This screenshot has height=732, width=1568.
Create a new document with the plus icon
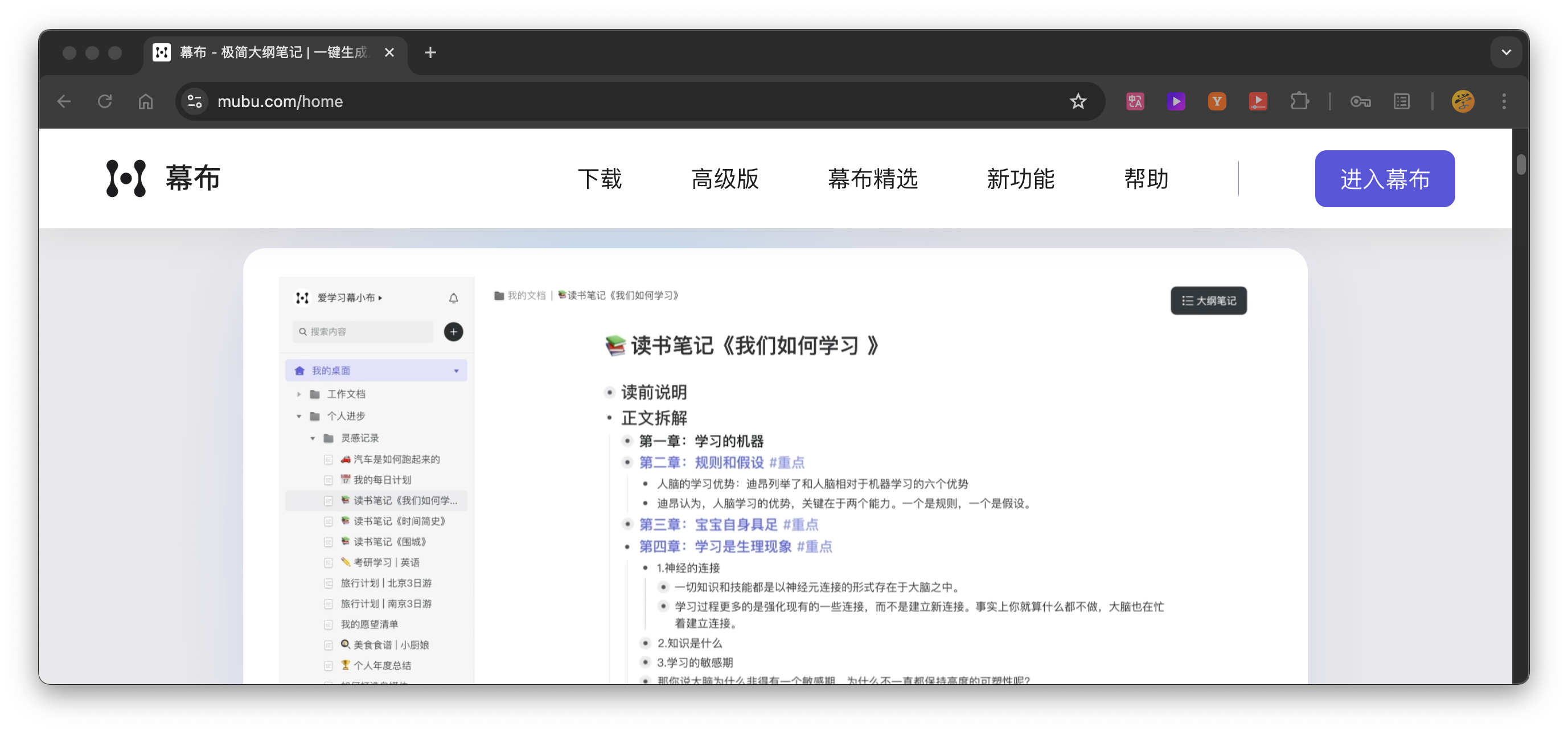coord(453,332)
